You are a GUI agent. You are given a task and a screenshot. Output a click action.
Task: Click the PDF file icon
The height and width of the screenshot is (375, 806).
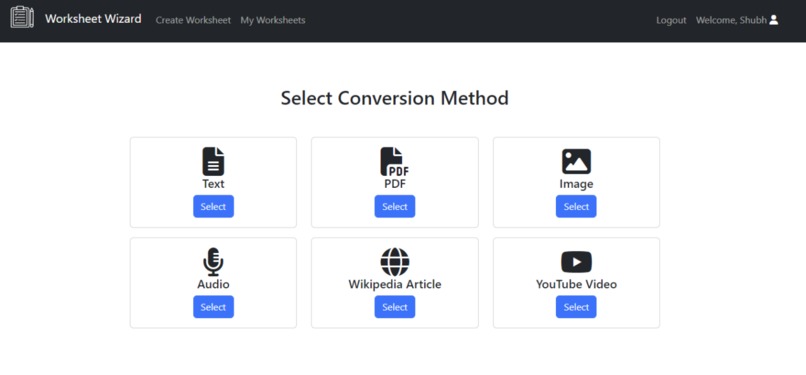[x=395, y=161]
